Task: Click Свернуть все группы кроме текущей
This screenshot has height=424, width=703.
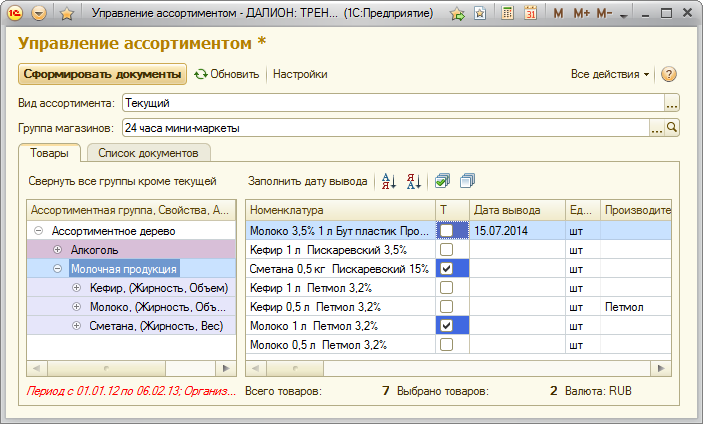Action: (x=122, y=181)
